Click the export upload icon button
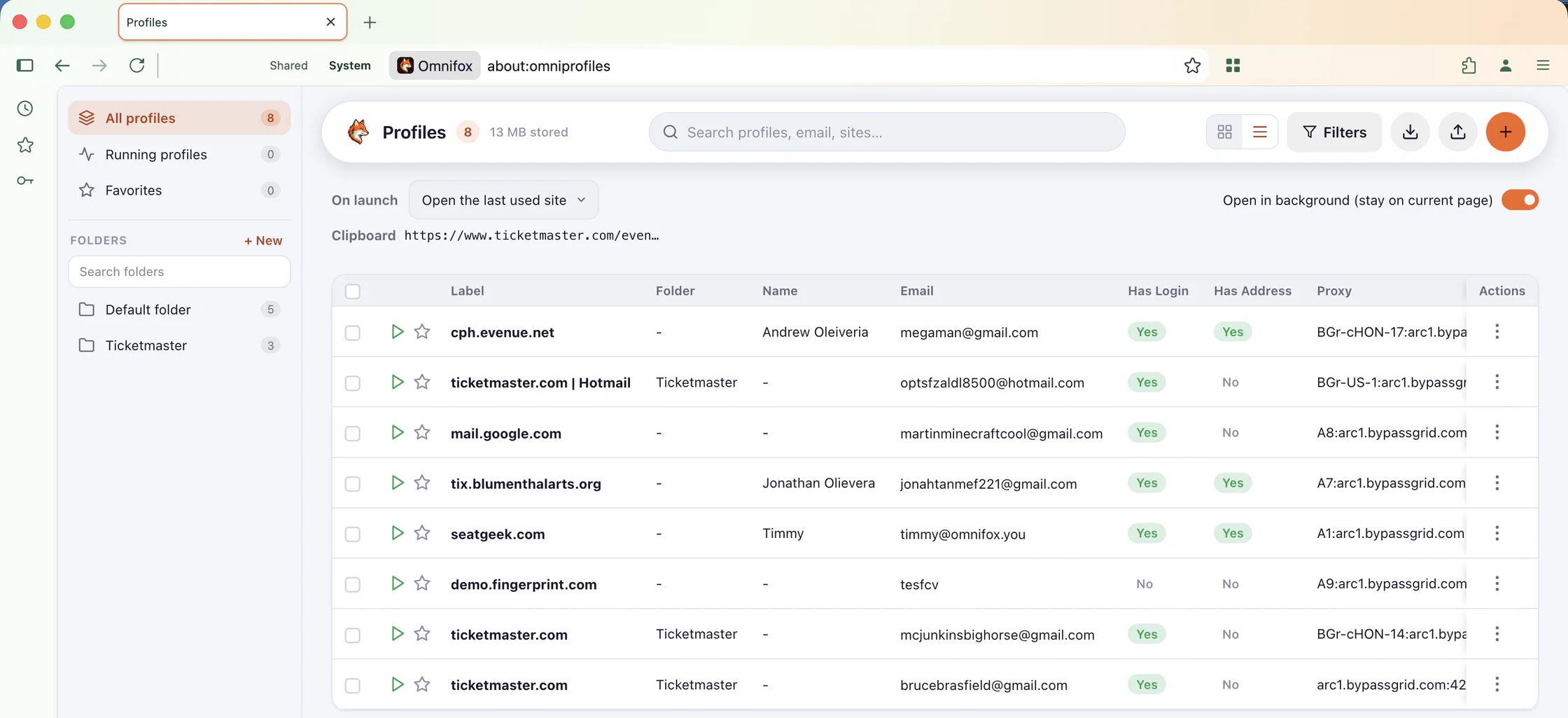 point(1457,132)
